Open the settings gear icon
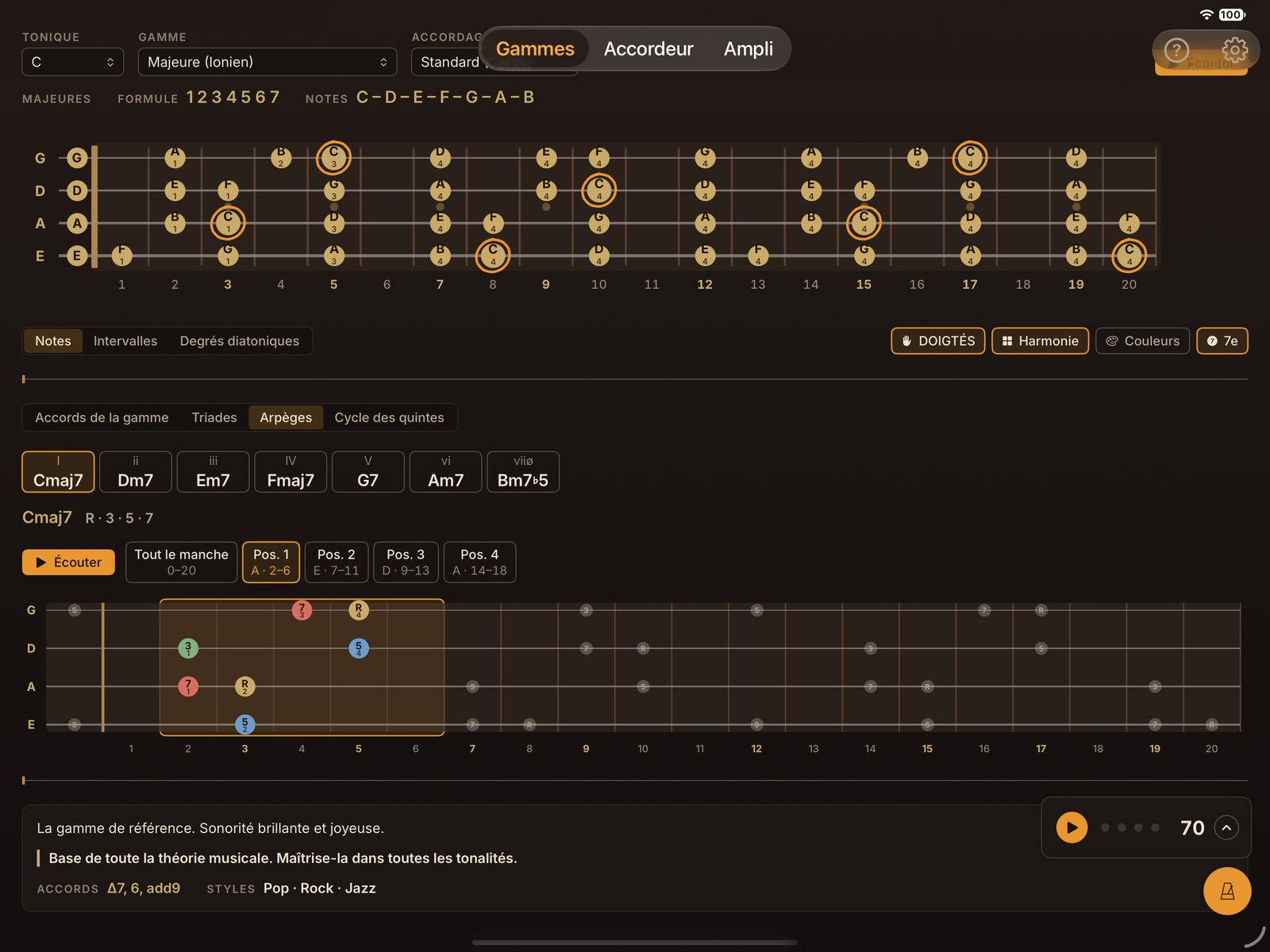Image resolution: width=1270 pixels, height=952 pixels. pyautogui.click(x=1234, y=51)
